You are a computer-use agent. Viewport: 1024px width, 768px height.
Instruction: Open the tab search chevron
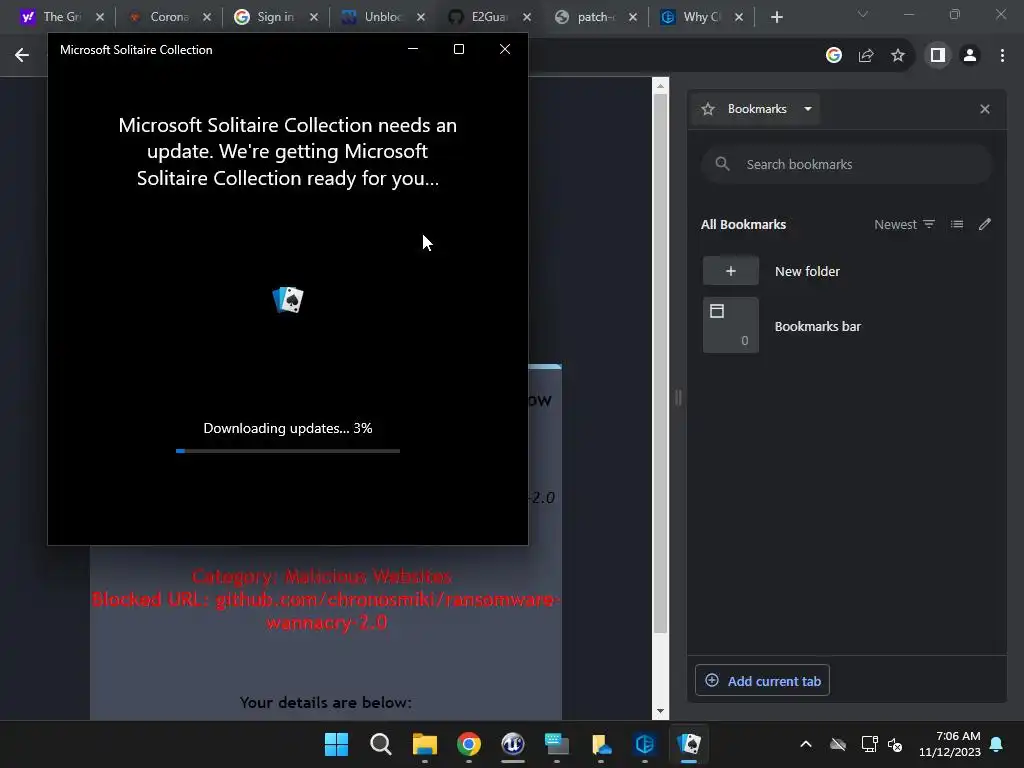pos(863,14)
